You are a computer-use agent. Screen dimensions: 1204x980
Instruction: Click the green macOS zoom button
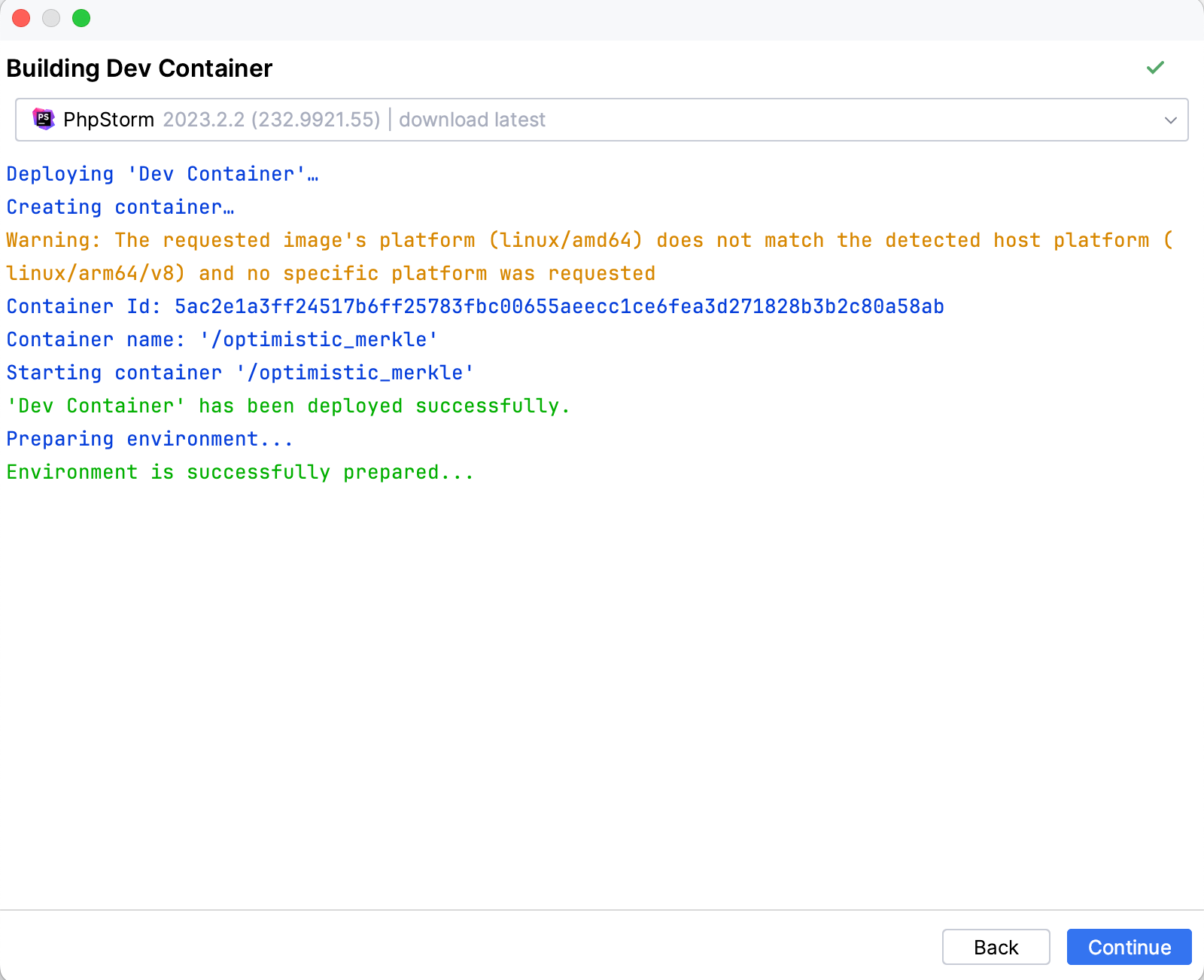[x=81, y=18]
